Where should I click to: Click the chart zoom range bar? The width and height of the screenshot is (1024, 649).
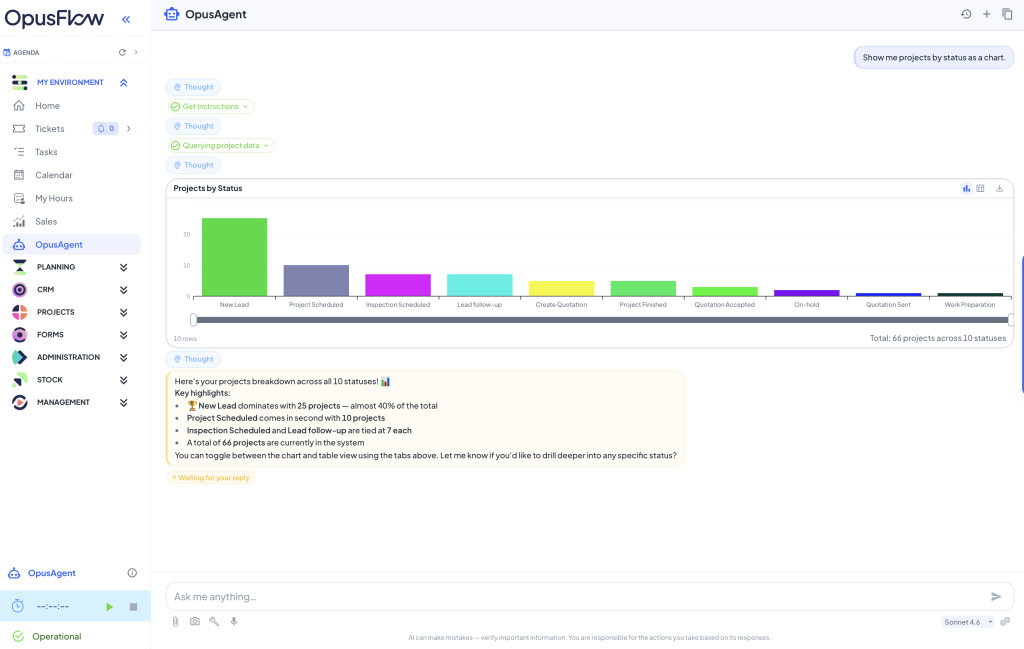coord(602,320)
